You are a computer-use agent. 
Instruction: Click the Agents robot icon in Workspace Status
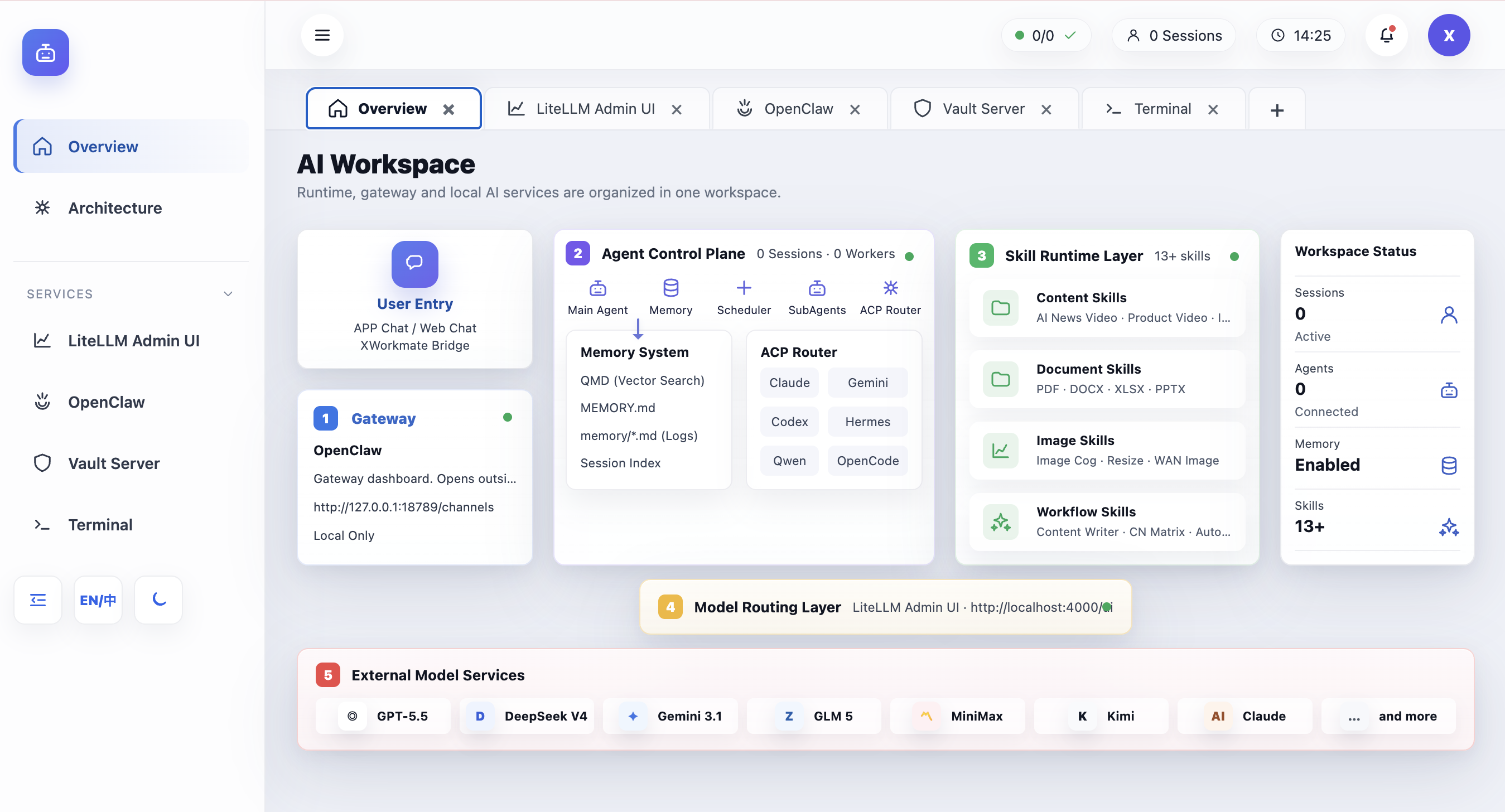pos(1448,390)
